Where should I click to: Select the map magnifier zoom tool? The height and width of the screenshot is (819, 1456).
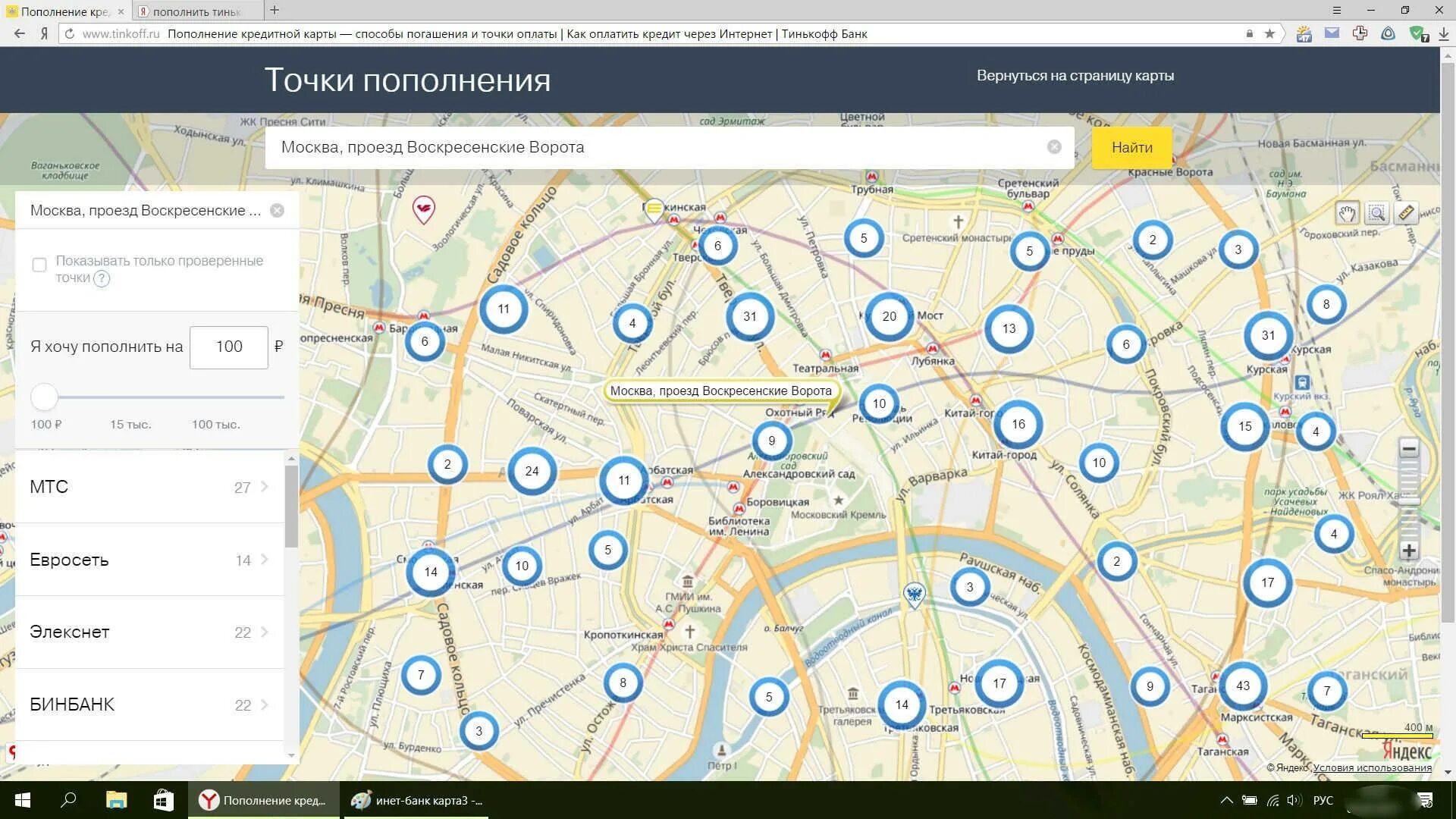[1376, 213]
